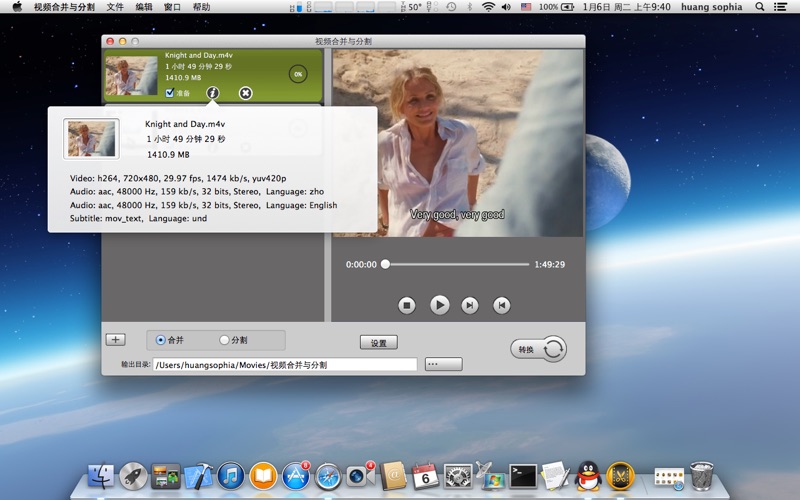
Task: Skip forward to next frame button
Action: tap(470, 306)
